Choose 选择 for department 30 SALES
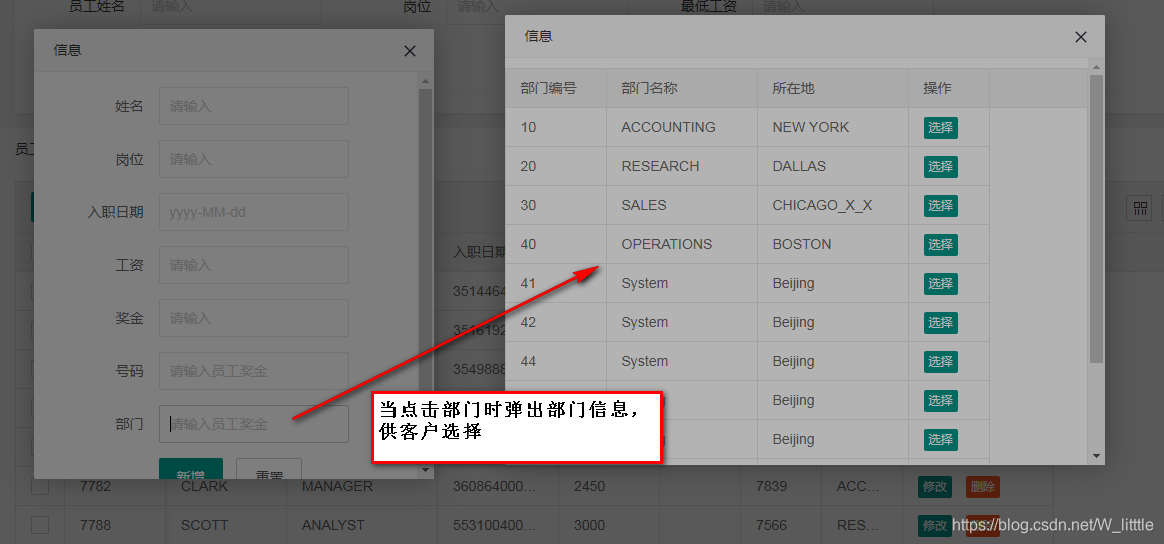 pos(941,206)
